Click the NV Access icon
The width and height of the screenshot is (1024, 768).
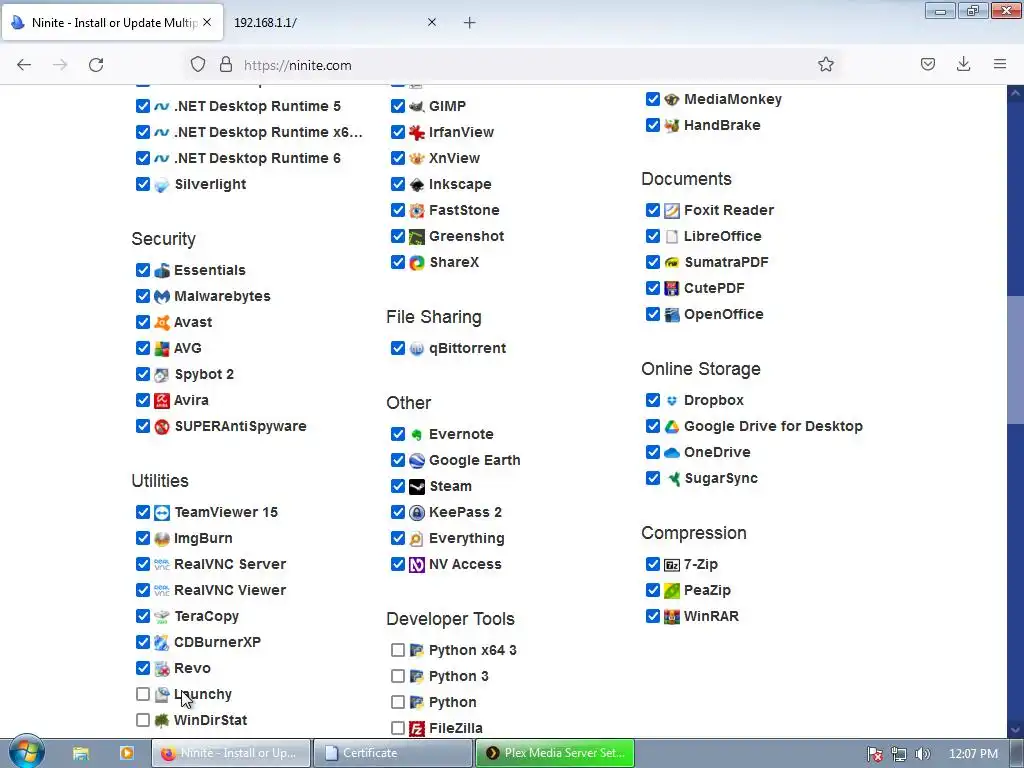[417, 564]
